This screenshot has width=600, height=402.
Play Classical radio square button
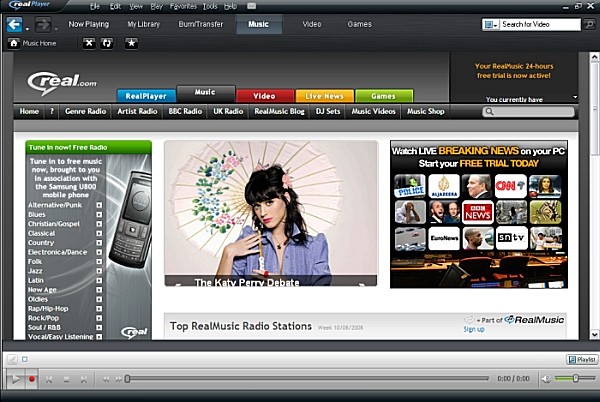tap(99, 233)
